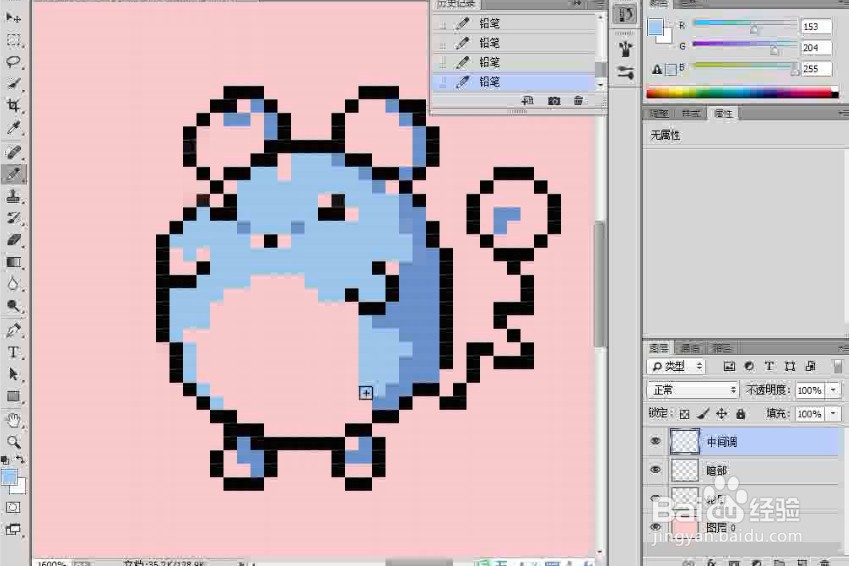849x566 pixels.
Task: Open the 属性 panel flyout menu
Action: pyautogui.click(x=843, y=113)
